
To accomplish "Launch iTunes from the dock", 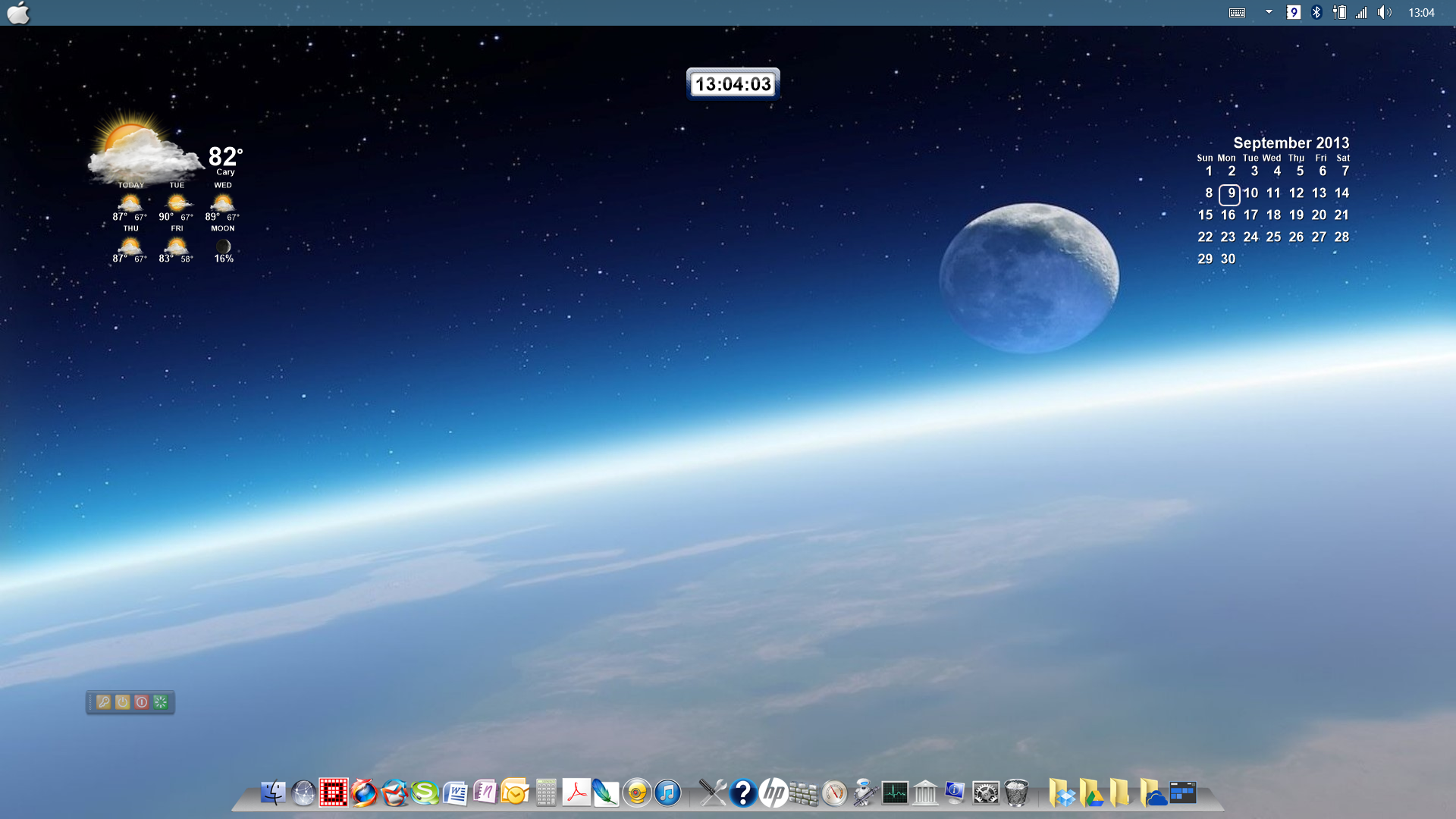I will 667,793.
